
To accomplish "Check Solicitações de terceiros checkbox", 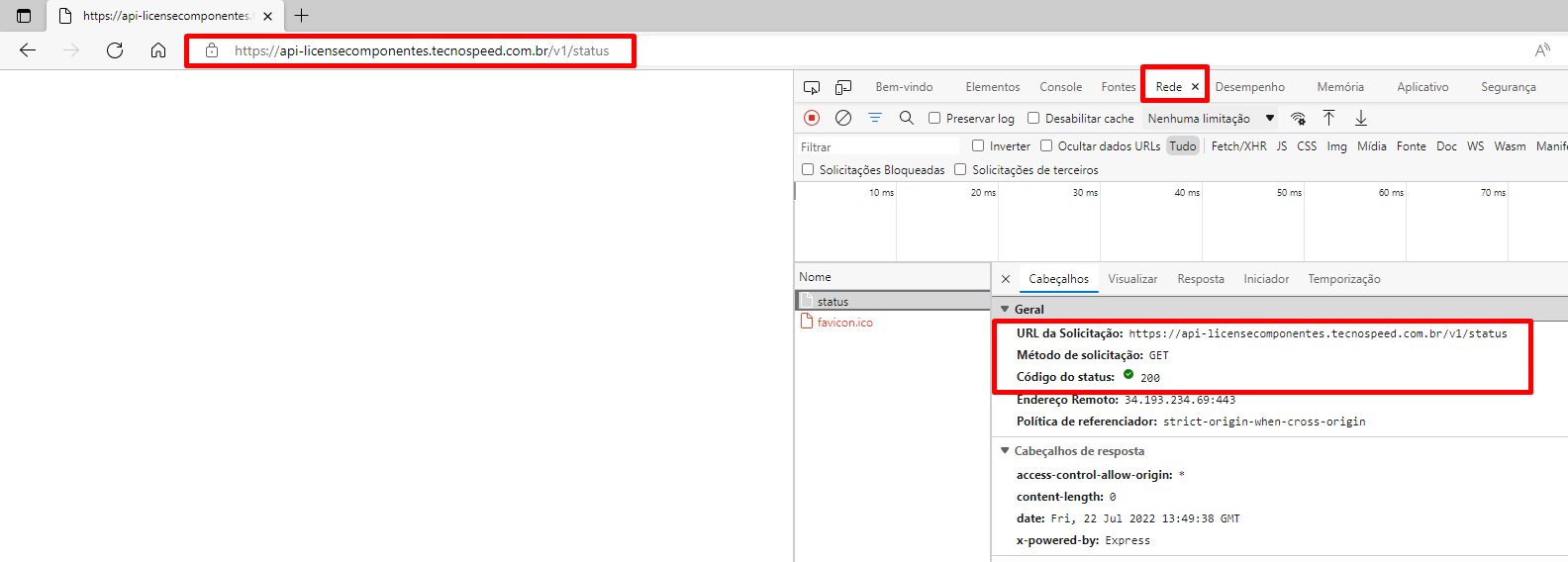I will point(960,169).
